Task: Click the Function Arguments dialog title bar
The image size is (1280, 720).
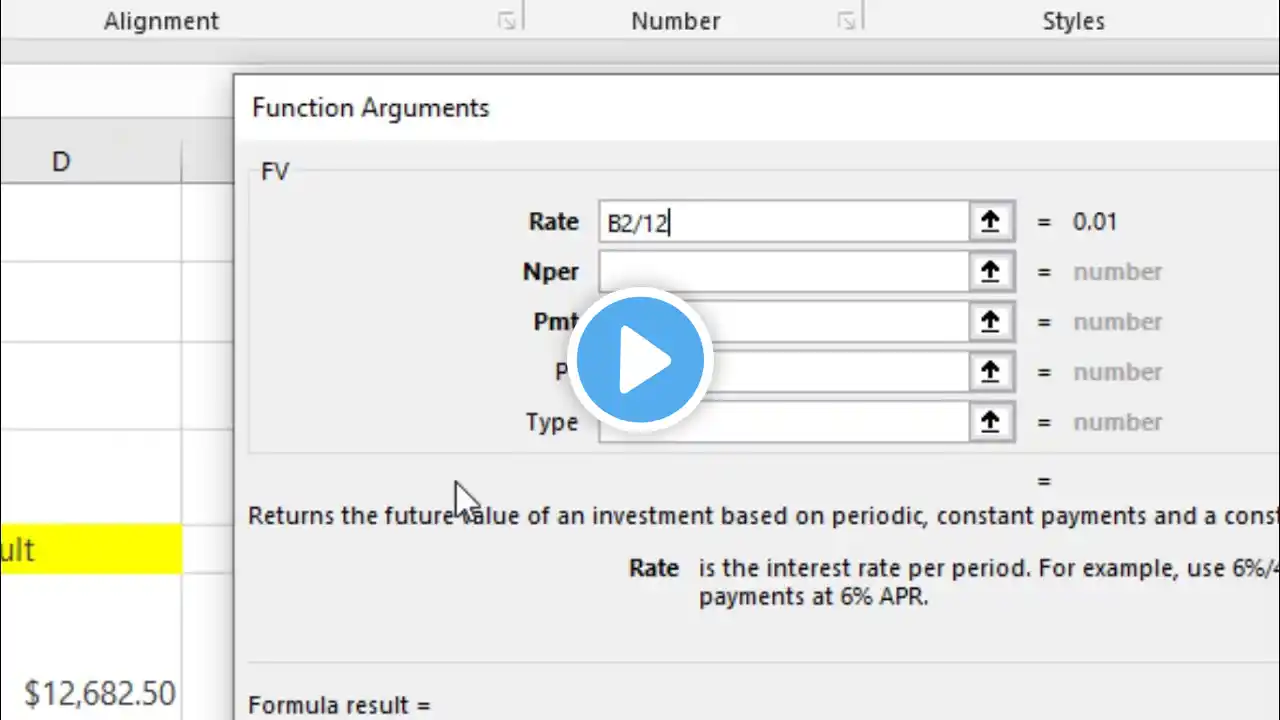Action: 700,108
